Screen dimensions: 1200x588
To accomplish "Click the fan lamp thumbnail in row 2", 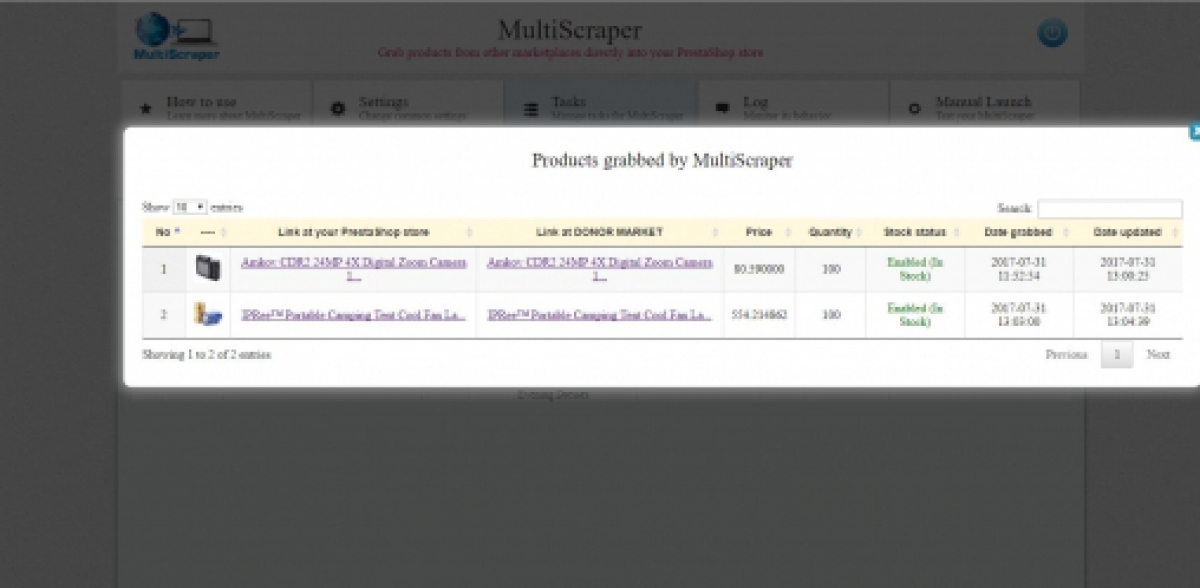I will 208,313.
